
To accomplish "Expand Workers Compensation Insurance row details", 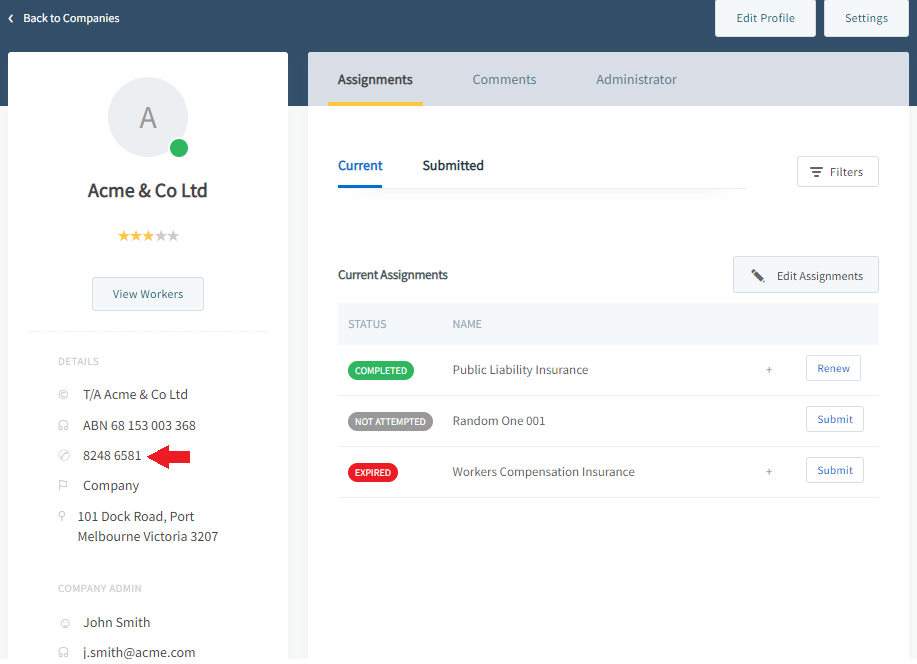I will 769,472.
